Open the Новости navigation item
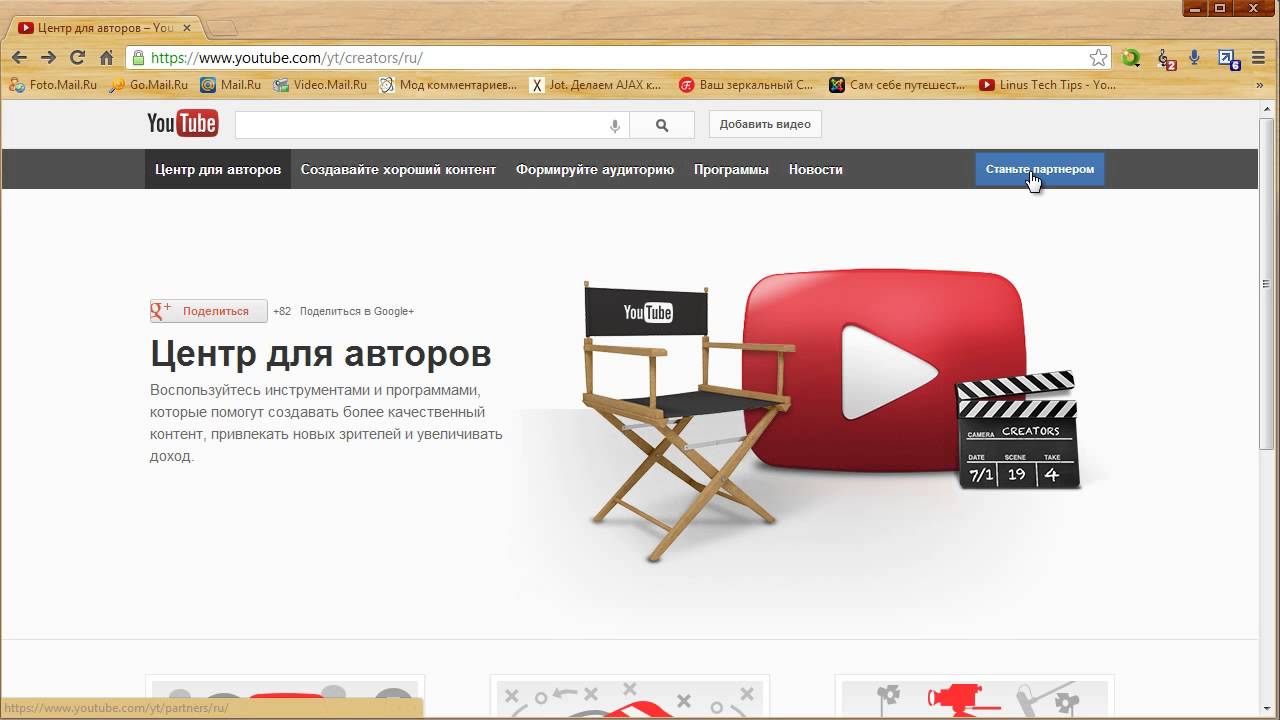This screenshot has width=1280, height=720. click(815, 169)
